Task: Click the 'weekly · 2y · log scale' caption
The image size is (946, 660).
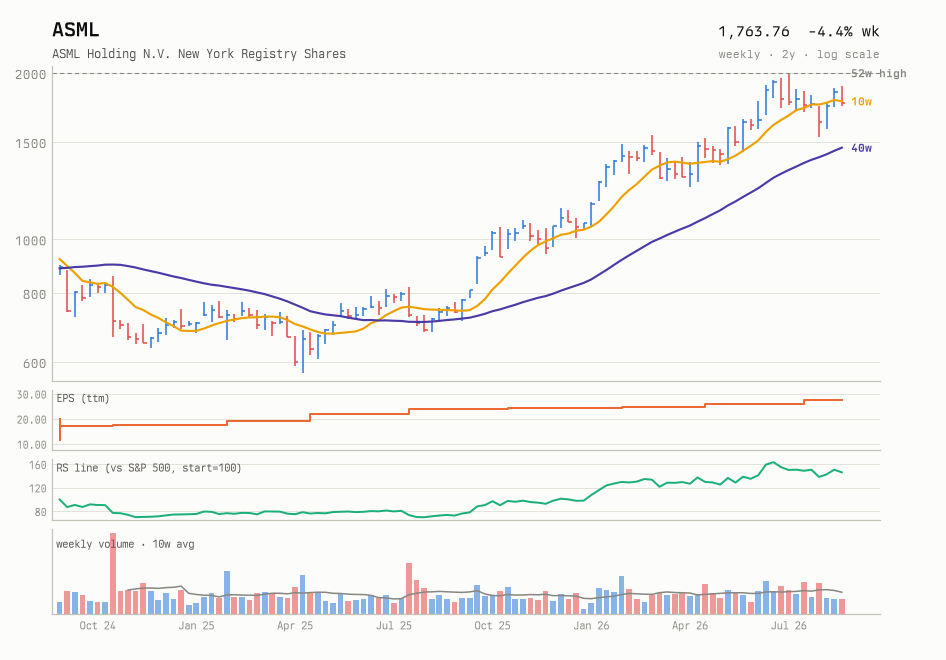Action: tap(799, 54)
